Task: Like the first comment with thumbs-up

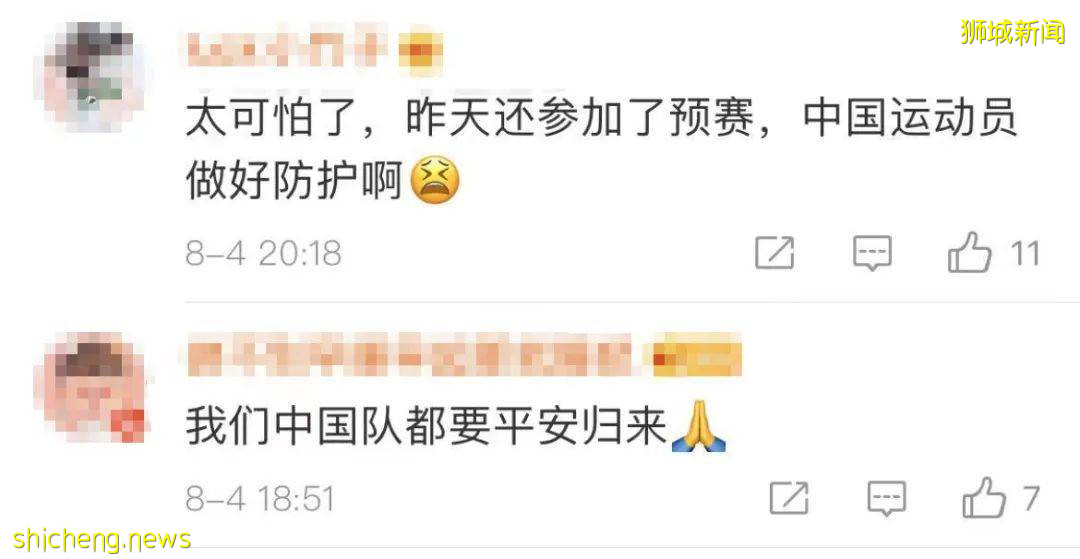Action: coord(970,252)
